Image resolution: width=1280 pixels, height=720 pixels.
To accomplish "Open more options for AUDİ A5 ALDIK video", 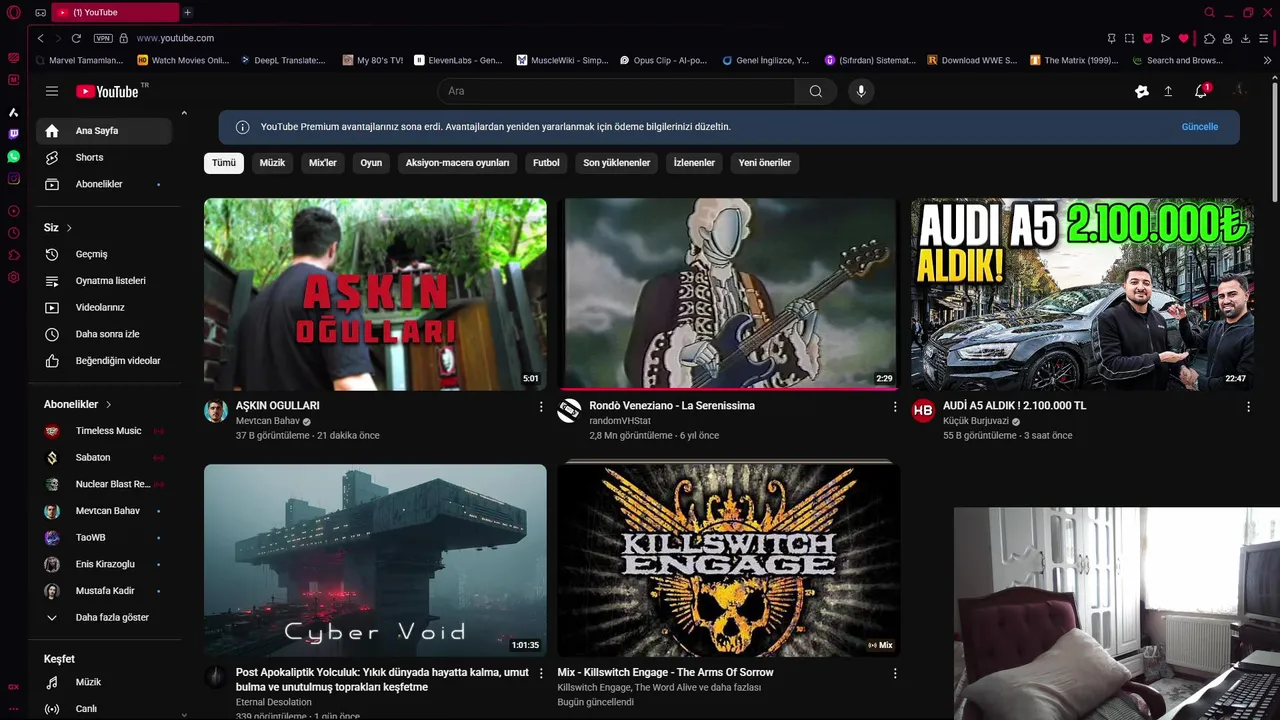I will (1248, 407).
